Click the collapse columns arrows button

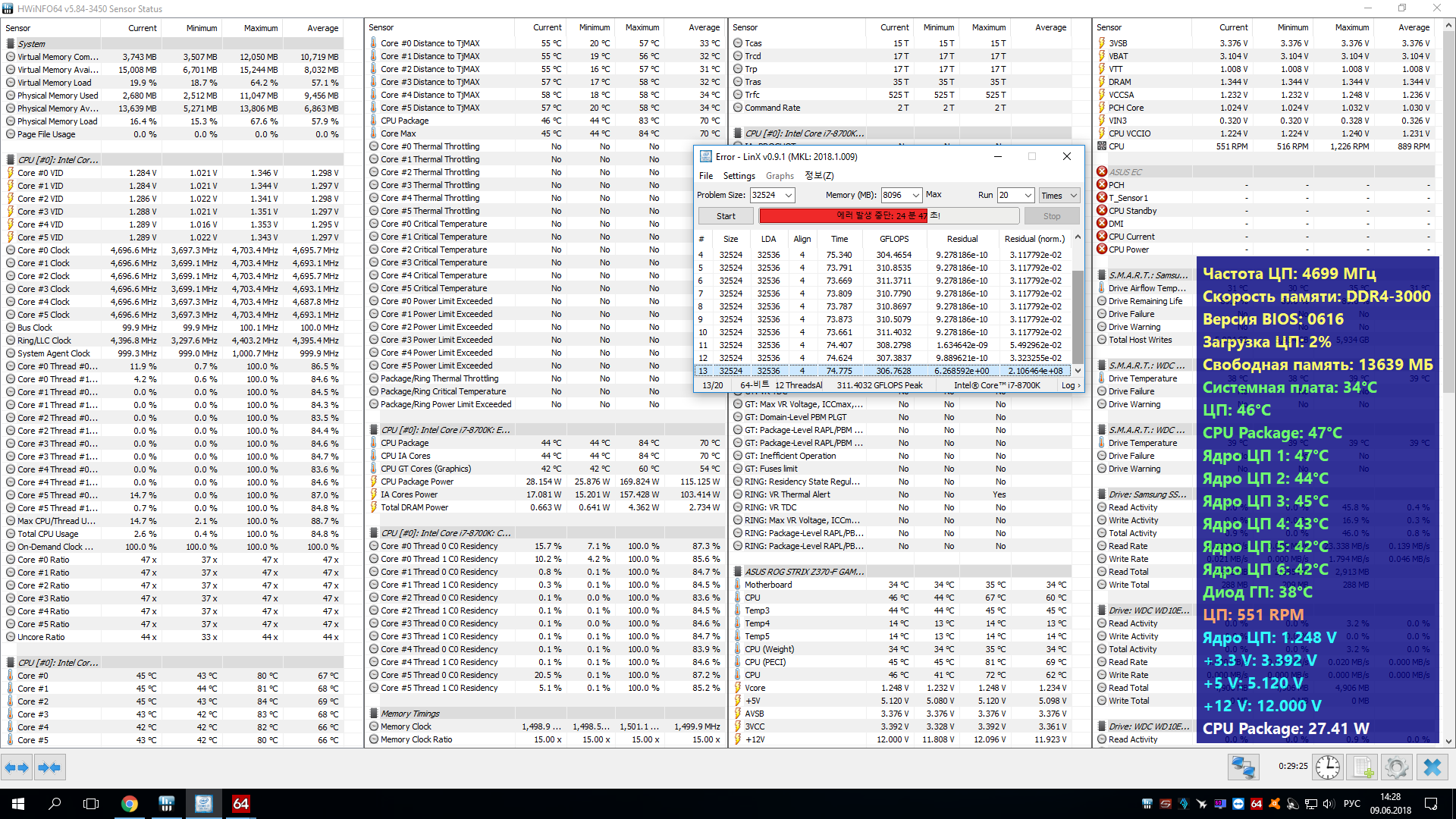49,767
